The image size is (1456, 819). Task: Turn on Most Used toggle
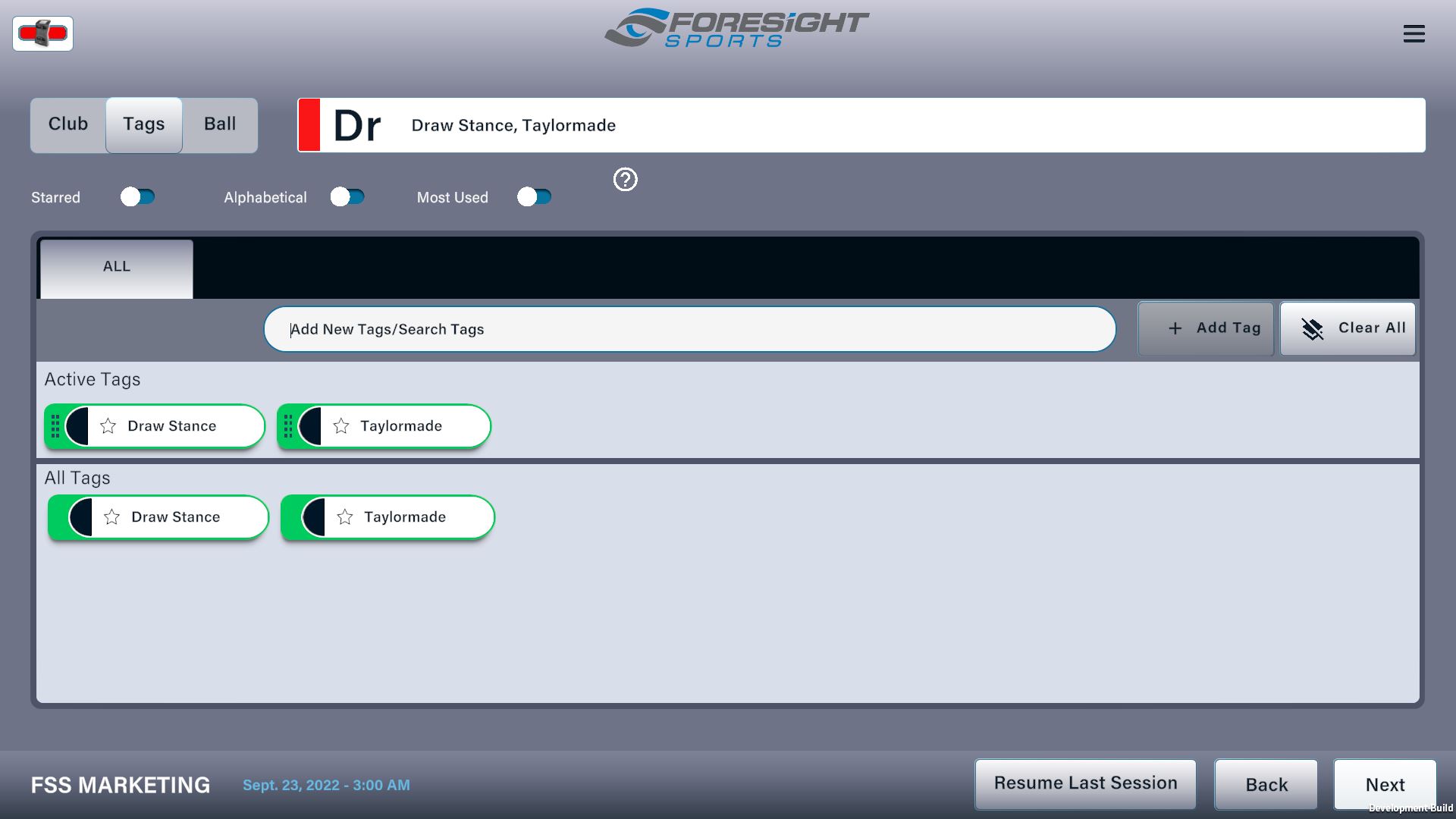point(534,197)
